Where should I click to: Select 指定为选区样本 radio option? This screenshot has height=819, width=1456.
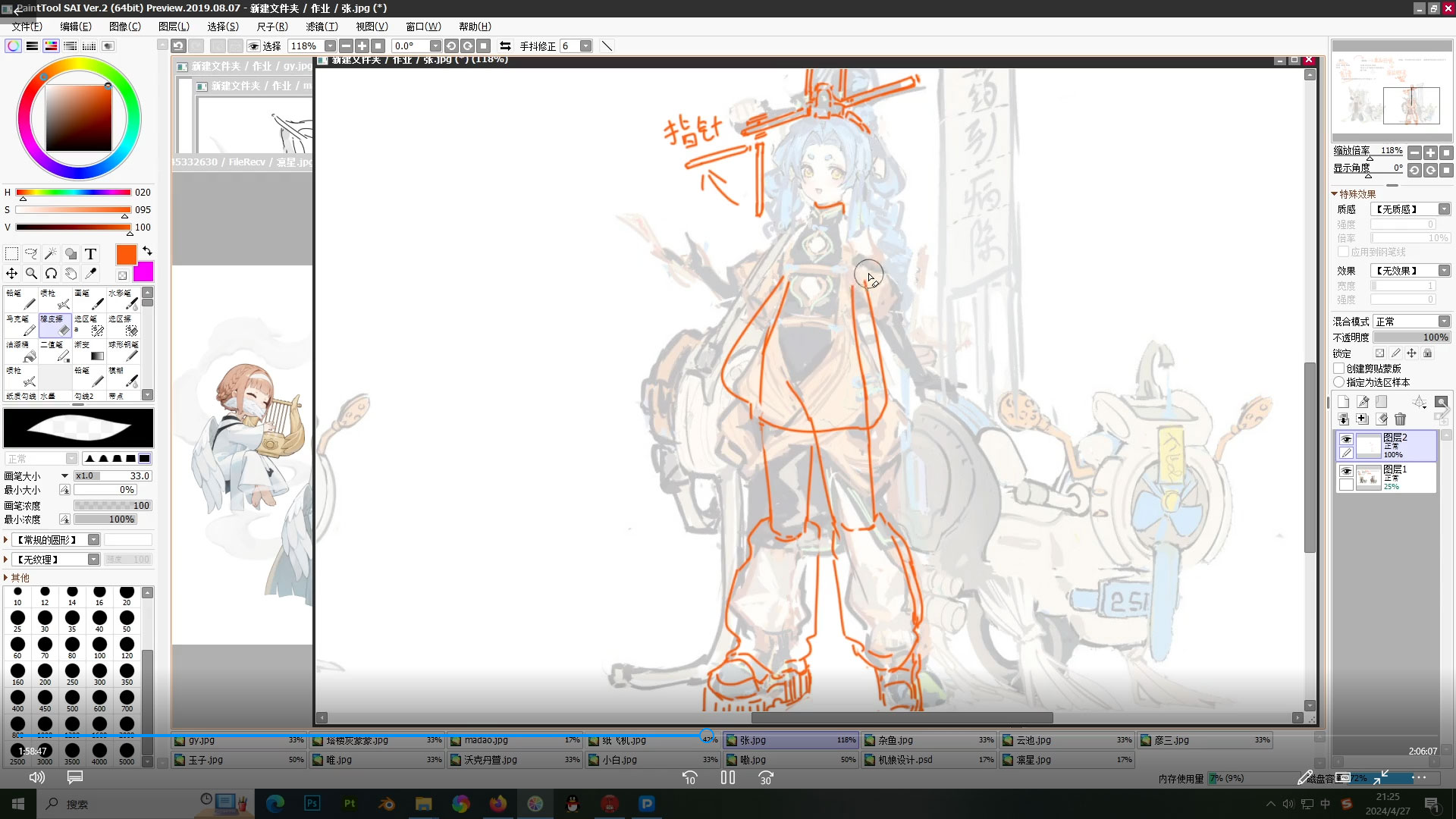click(1339, 382)
